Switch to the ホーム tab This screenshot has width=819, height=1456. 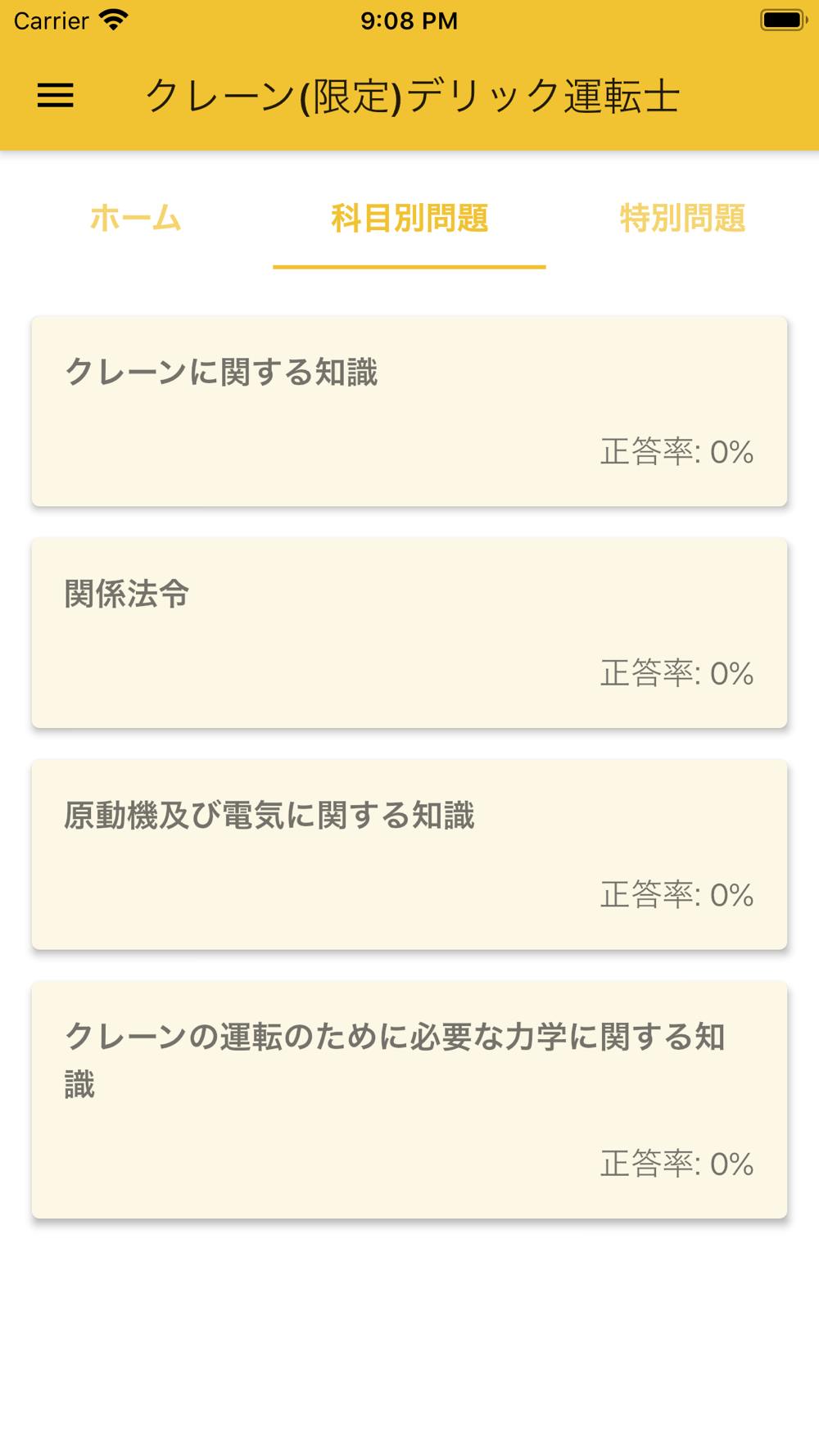click(136, 219)
